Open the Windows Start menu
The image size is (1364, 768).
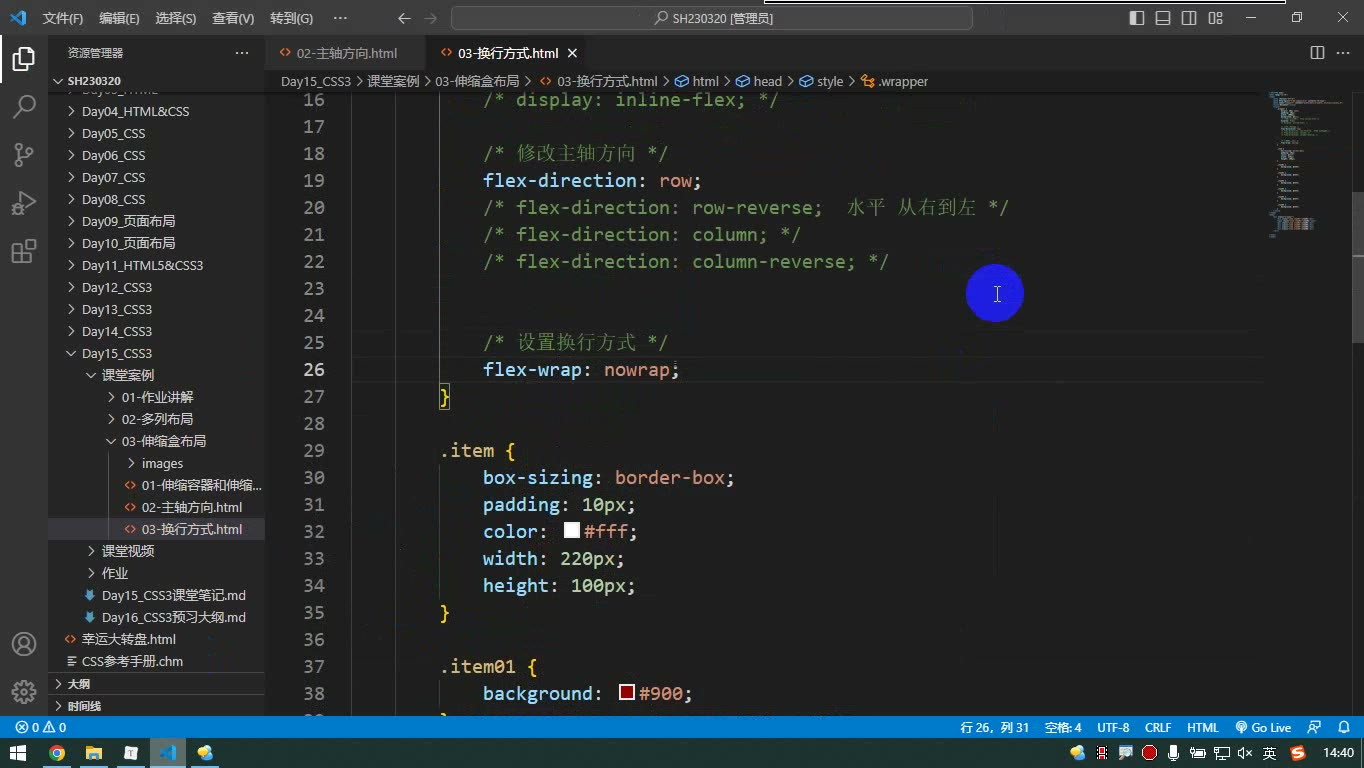[x=18, y=753]
